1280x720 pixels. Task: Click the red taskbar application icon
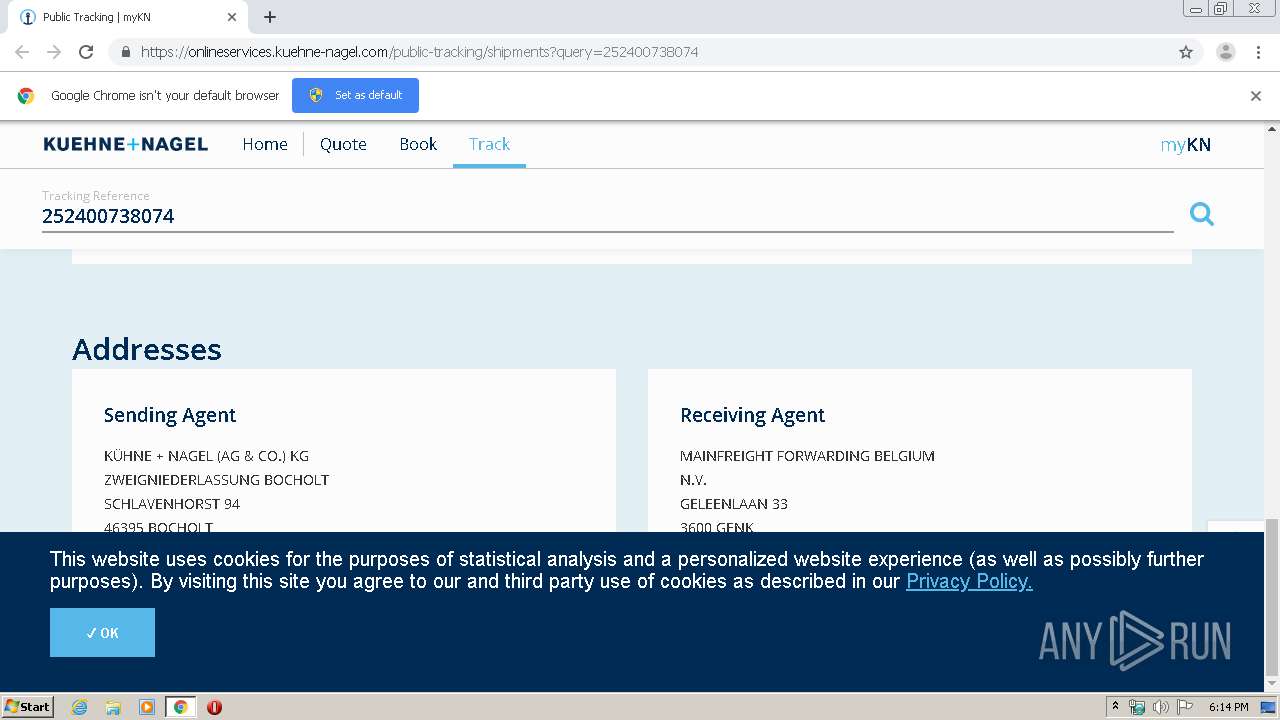pyautogui.click(x=214, y=707)
